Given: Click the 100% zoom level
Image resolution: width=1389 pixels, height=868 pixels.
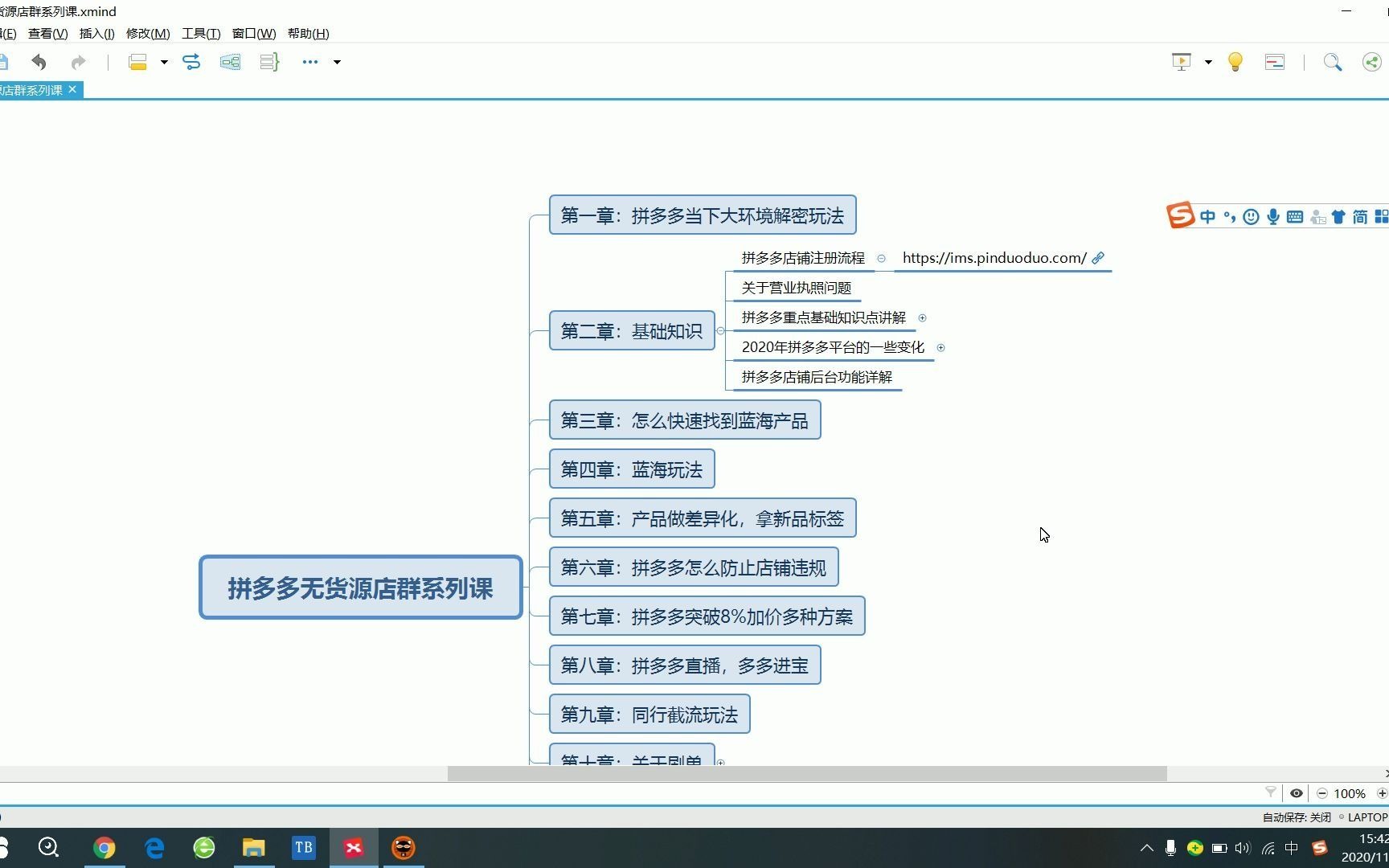Looking at the screenshot, I should 1350,793.
